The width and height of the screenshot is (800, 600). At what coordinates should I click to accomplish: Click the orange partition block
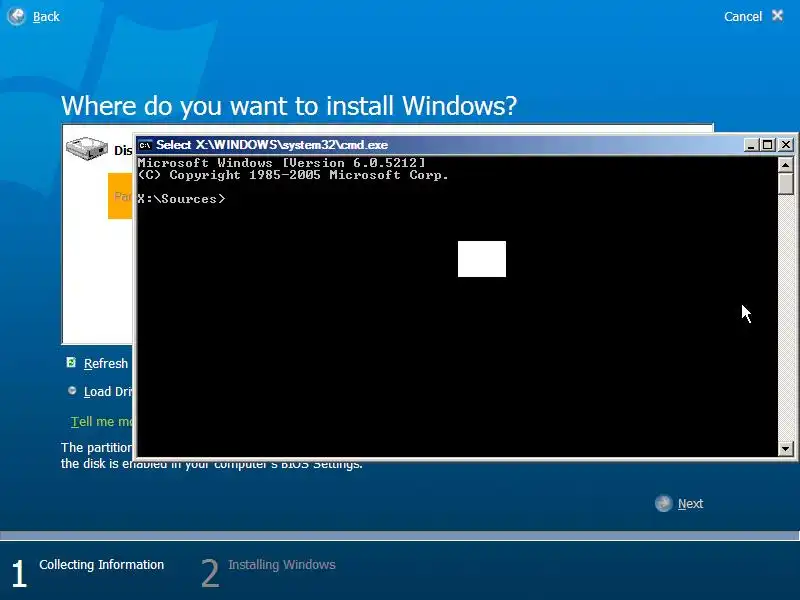click(x=120, y=196)
